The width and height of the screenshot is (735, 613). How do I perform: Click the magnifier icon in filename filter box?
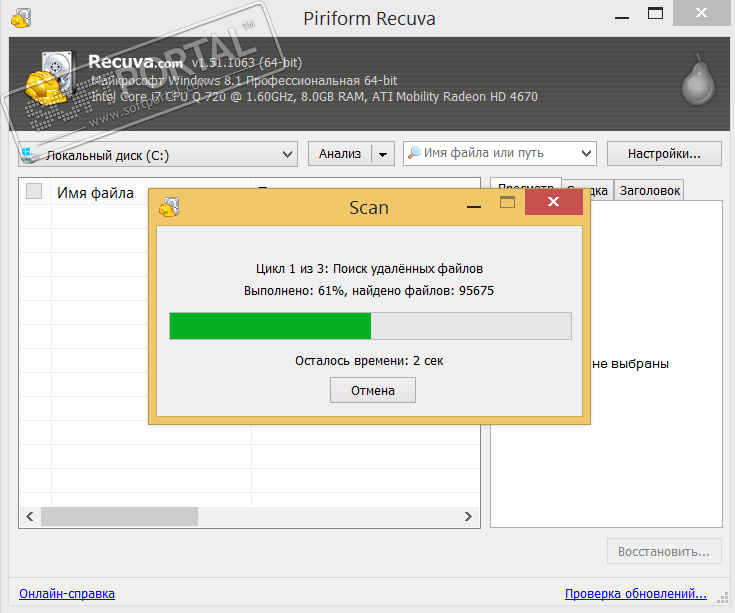pos(414,153)
